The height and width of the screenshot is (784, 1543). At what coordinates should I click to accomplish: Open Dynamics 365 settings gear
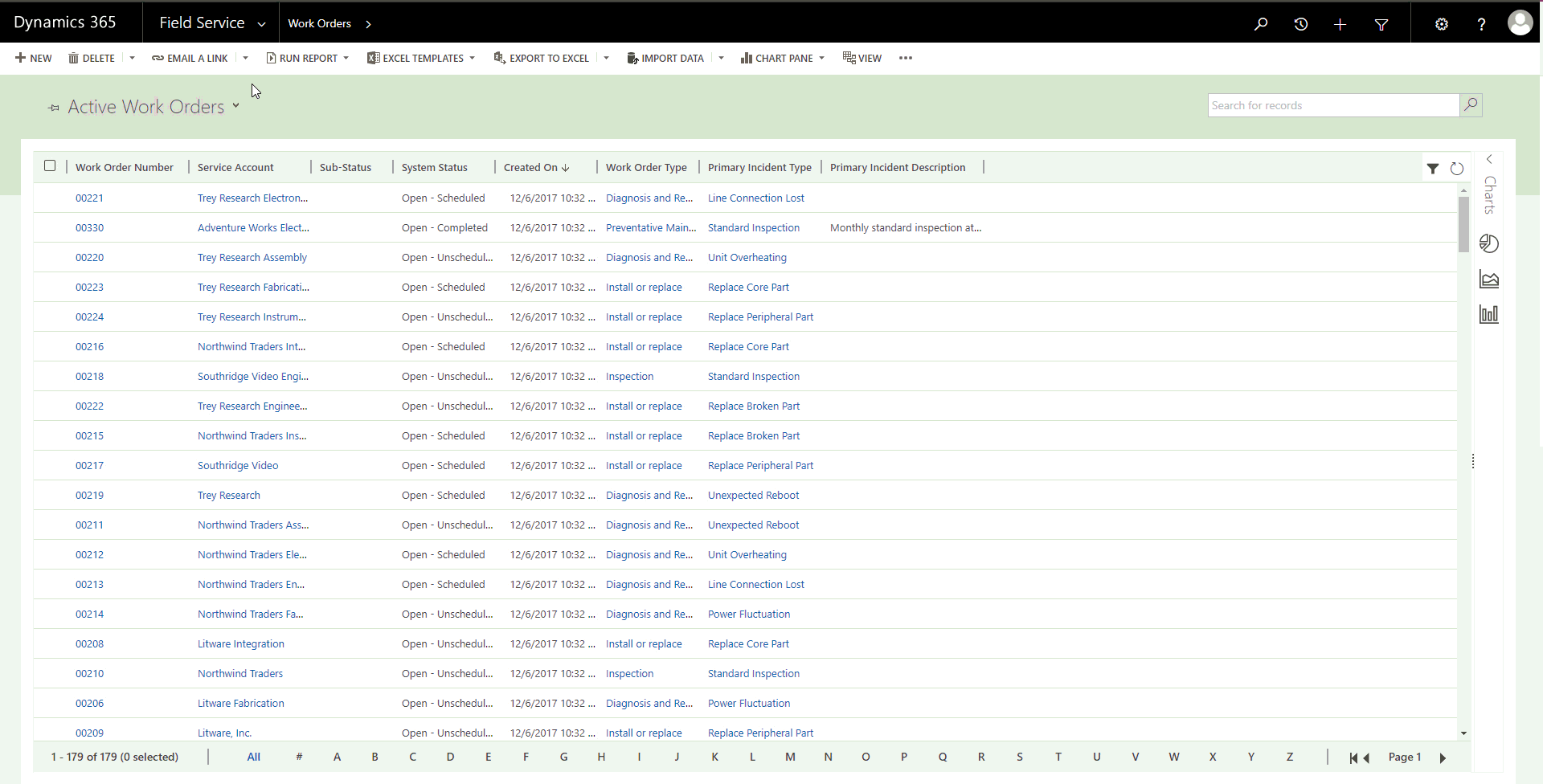[1441, 23]
